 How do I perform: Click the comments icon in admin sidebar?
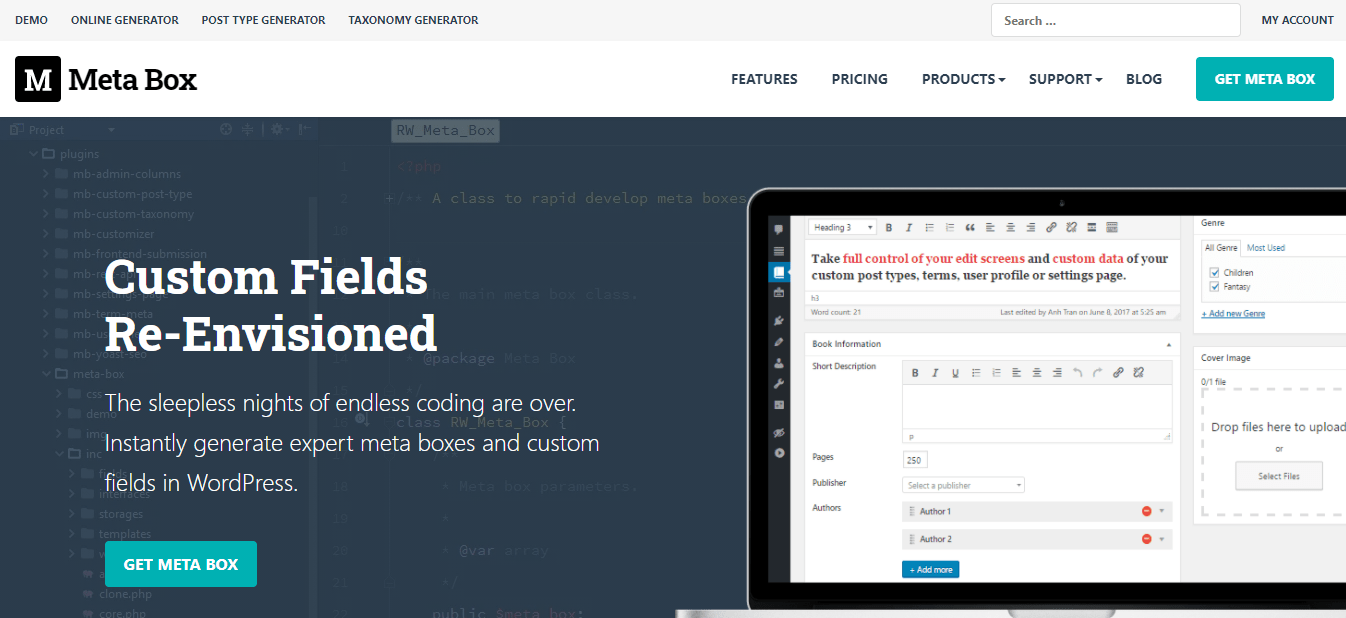pos(779,230)
